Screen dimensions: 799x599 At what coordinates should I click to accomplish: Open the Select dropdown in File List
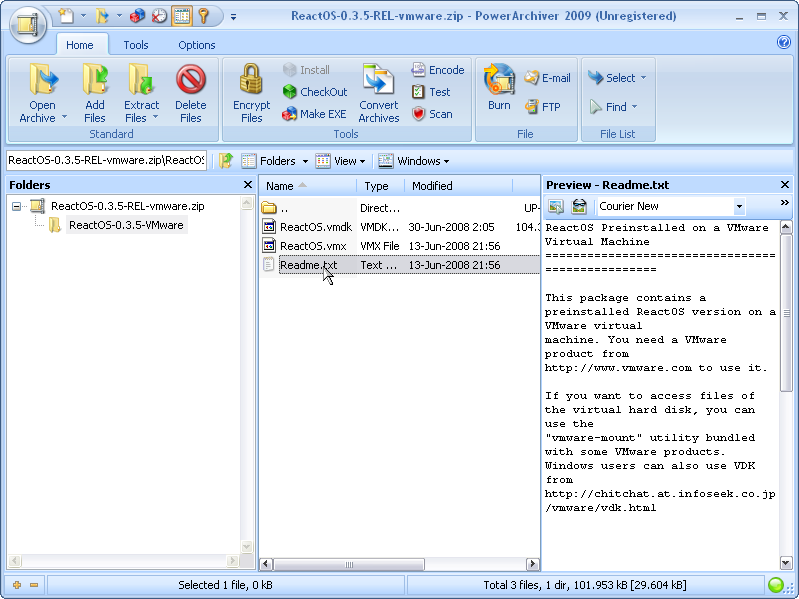coord(617,78)
